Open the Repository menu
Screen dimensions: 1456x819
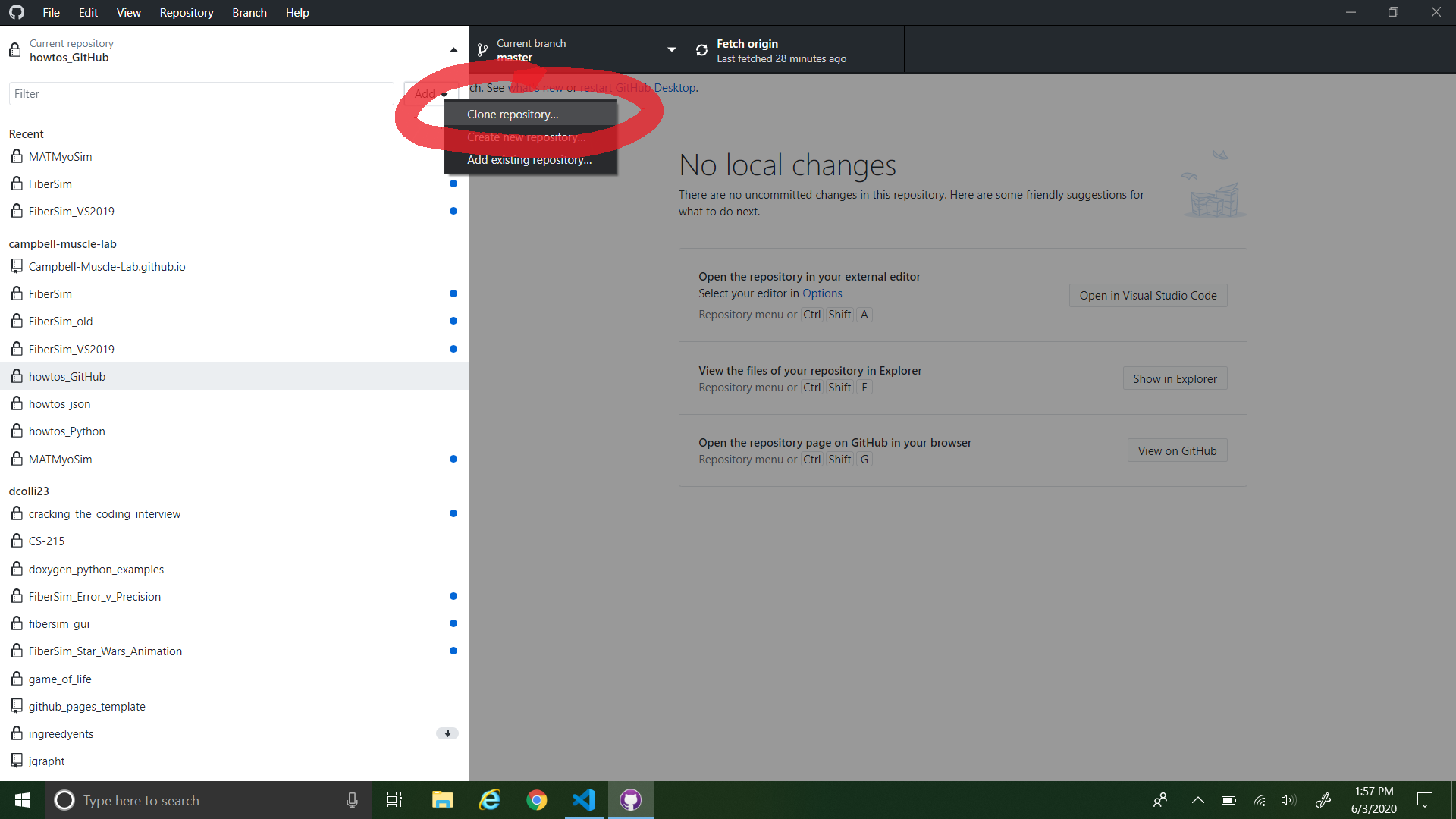(x=187, y=12)
